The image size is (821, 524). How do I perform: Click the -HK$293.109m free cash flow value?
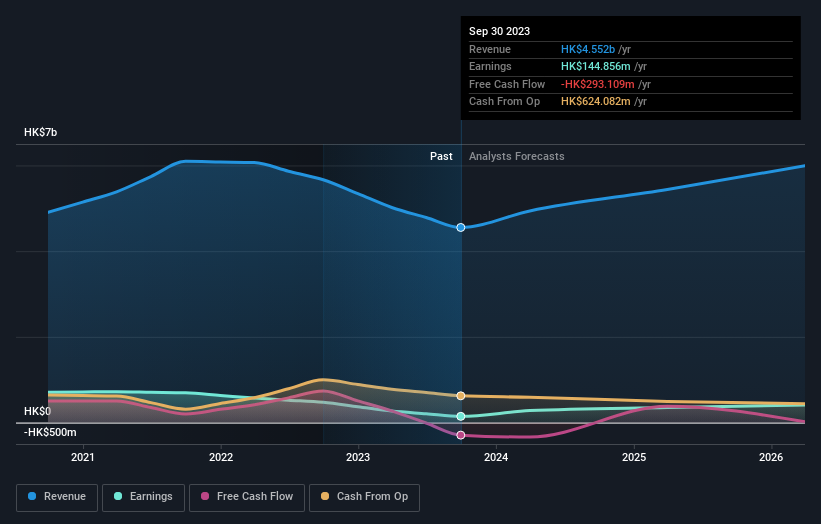[598, 84]
